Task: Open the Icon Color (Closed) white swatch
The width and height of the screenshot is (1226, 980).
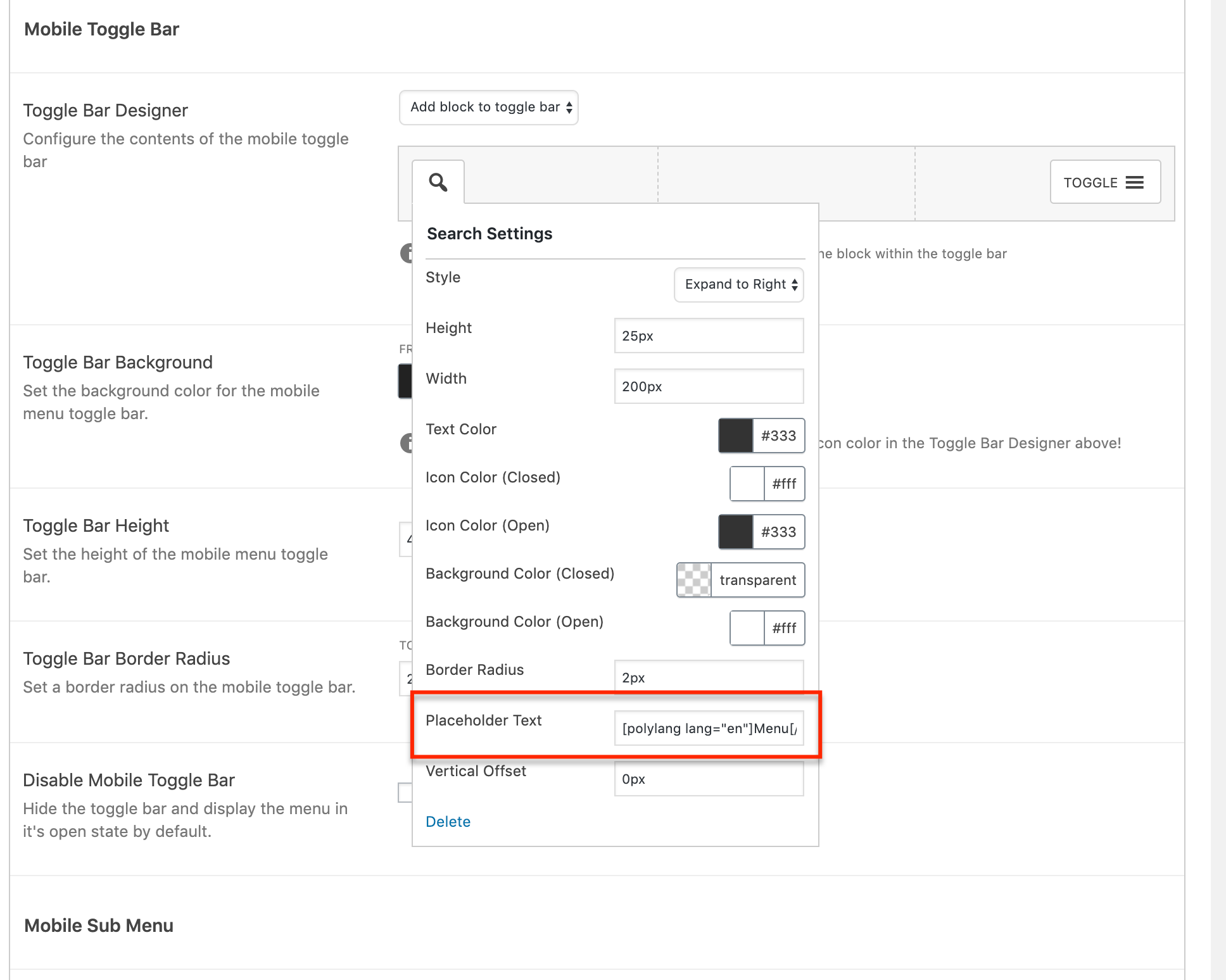Action: [x=747, y=484]
